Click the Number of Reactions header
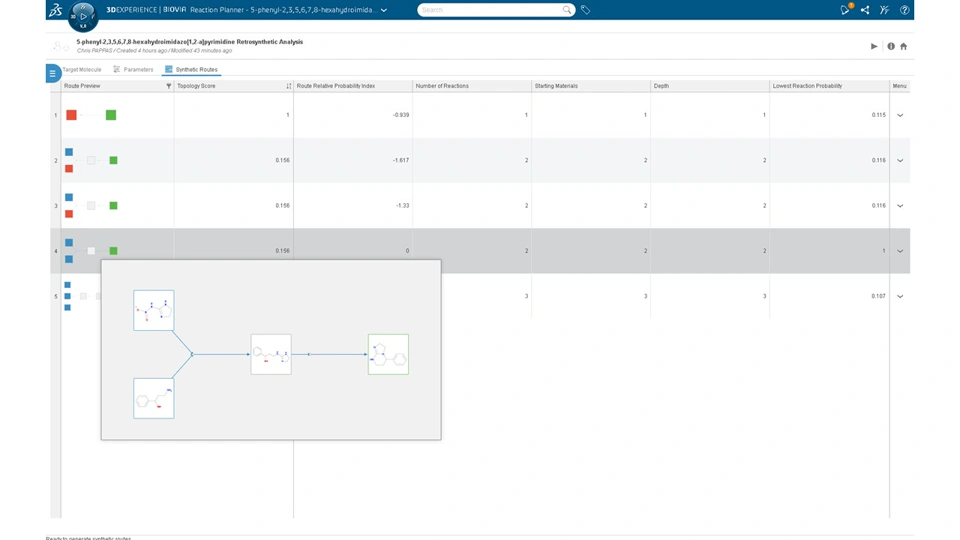The width and height of the screenshot is (960, 540). click(442, 86)
